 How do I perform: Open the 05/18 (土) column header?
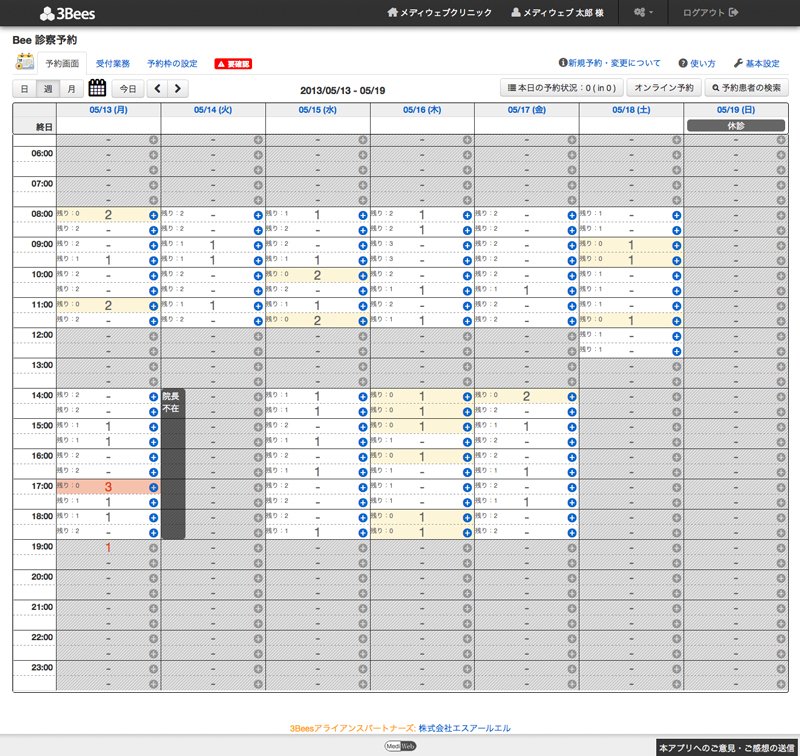click(631, 110)
